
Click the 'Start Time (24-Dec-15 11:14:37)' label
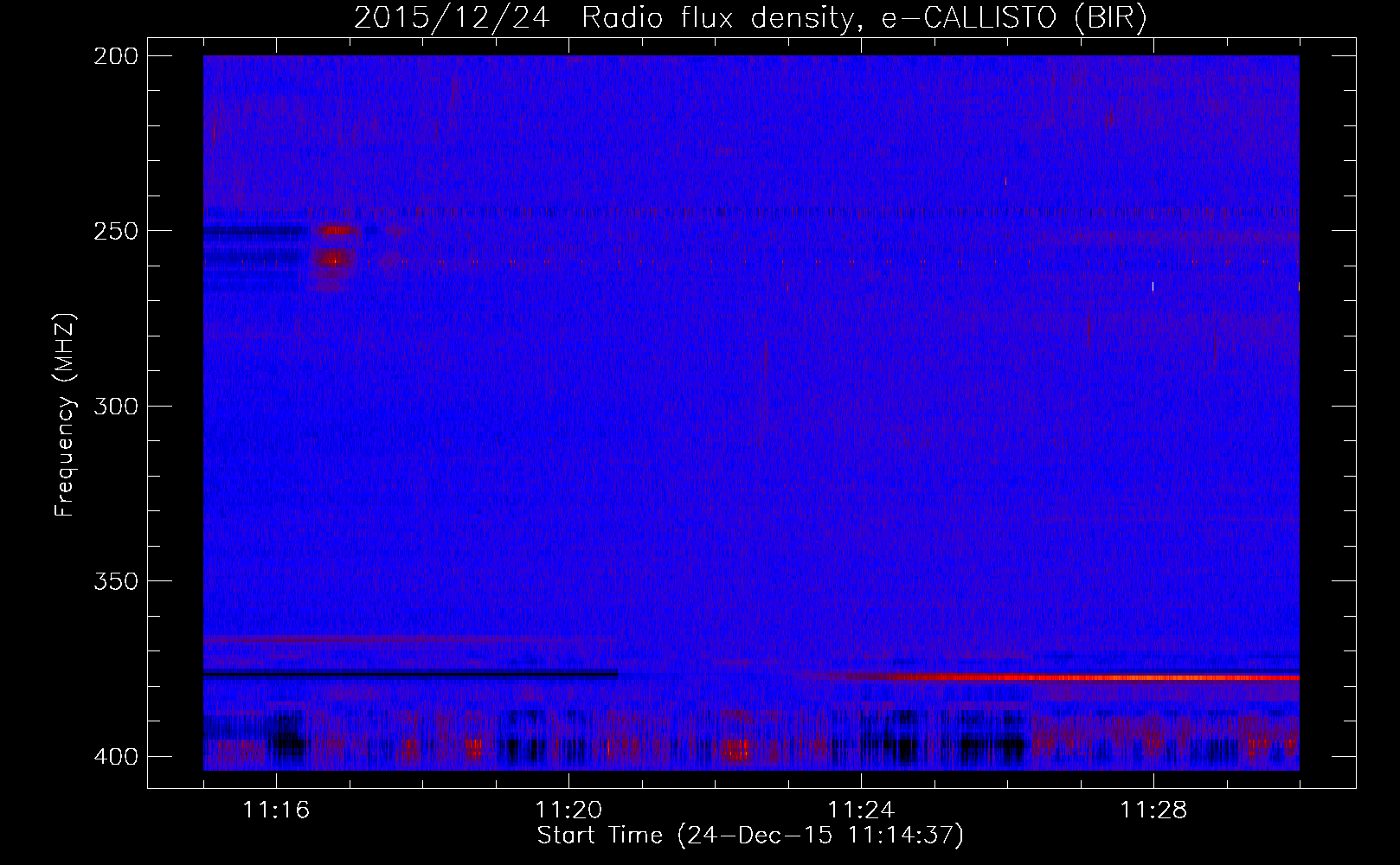tap(750, 836)
